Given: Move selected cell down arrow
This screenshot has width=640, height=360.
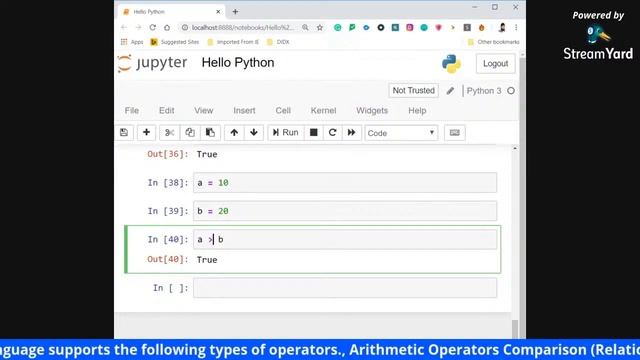Looking at the screenshot, I should (x=254, y=133).
